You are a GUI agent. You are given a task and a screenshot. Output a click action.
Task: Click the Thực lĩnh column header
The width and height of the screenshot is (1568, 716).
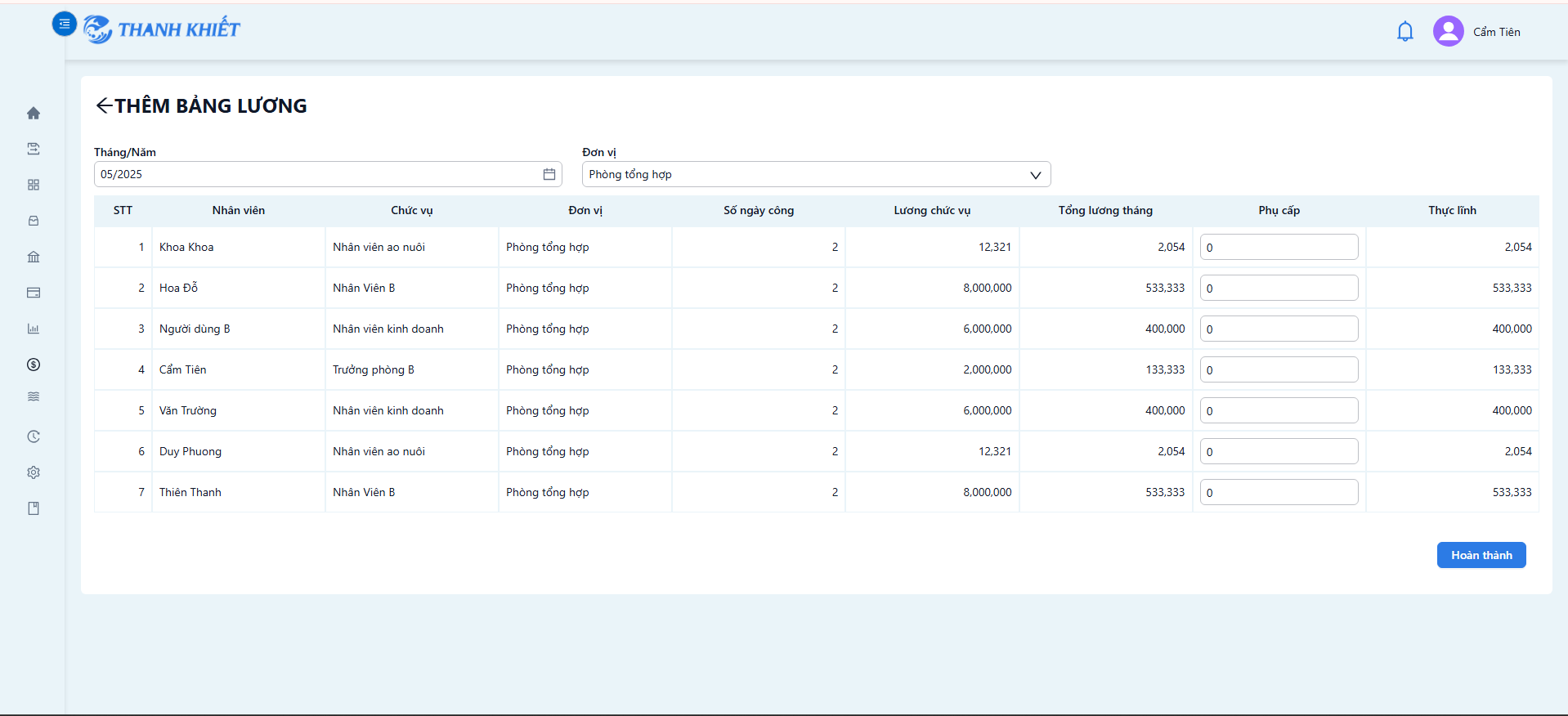pyautogui.click(x=1452, y=210)
